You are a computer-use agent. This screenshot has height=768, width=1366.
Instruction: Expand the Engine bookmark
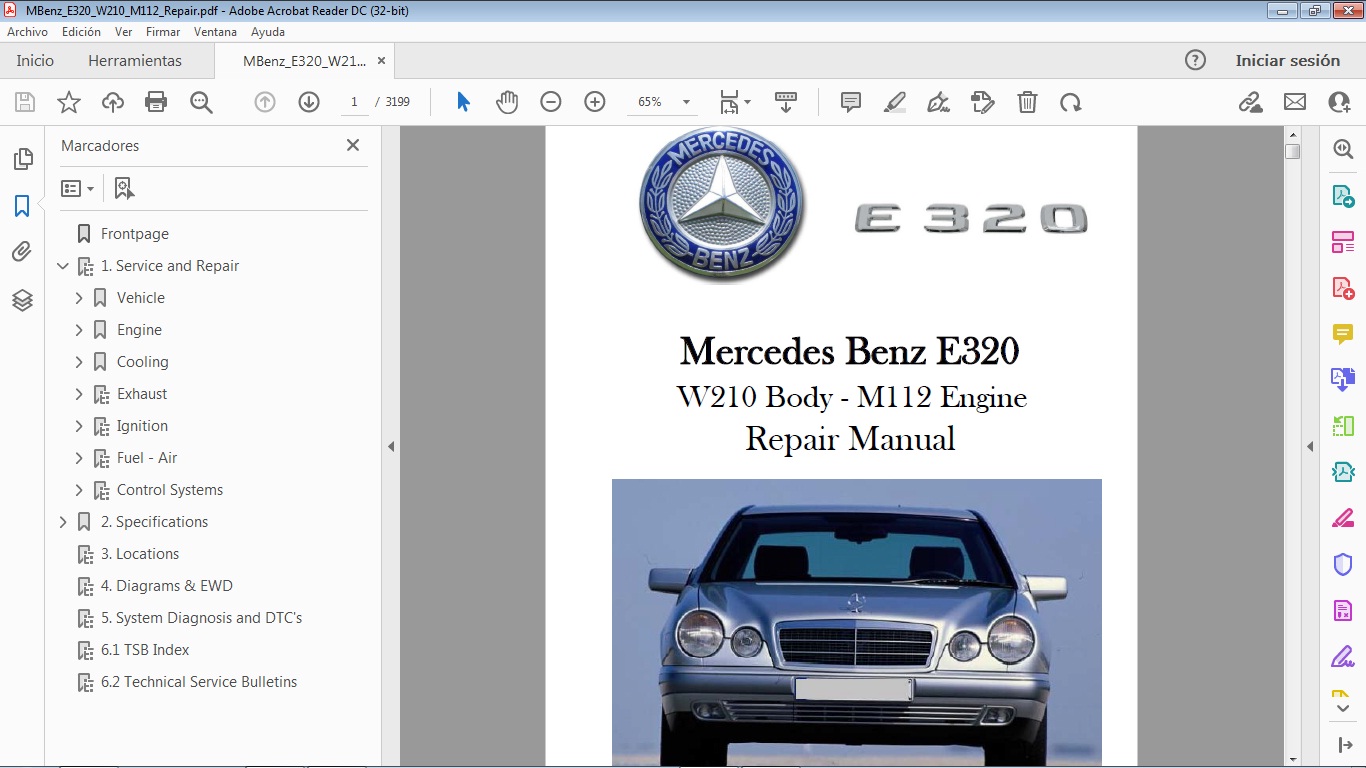click(80, 329)
